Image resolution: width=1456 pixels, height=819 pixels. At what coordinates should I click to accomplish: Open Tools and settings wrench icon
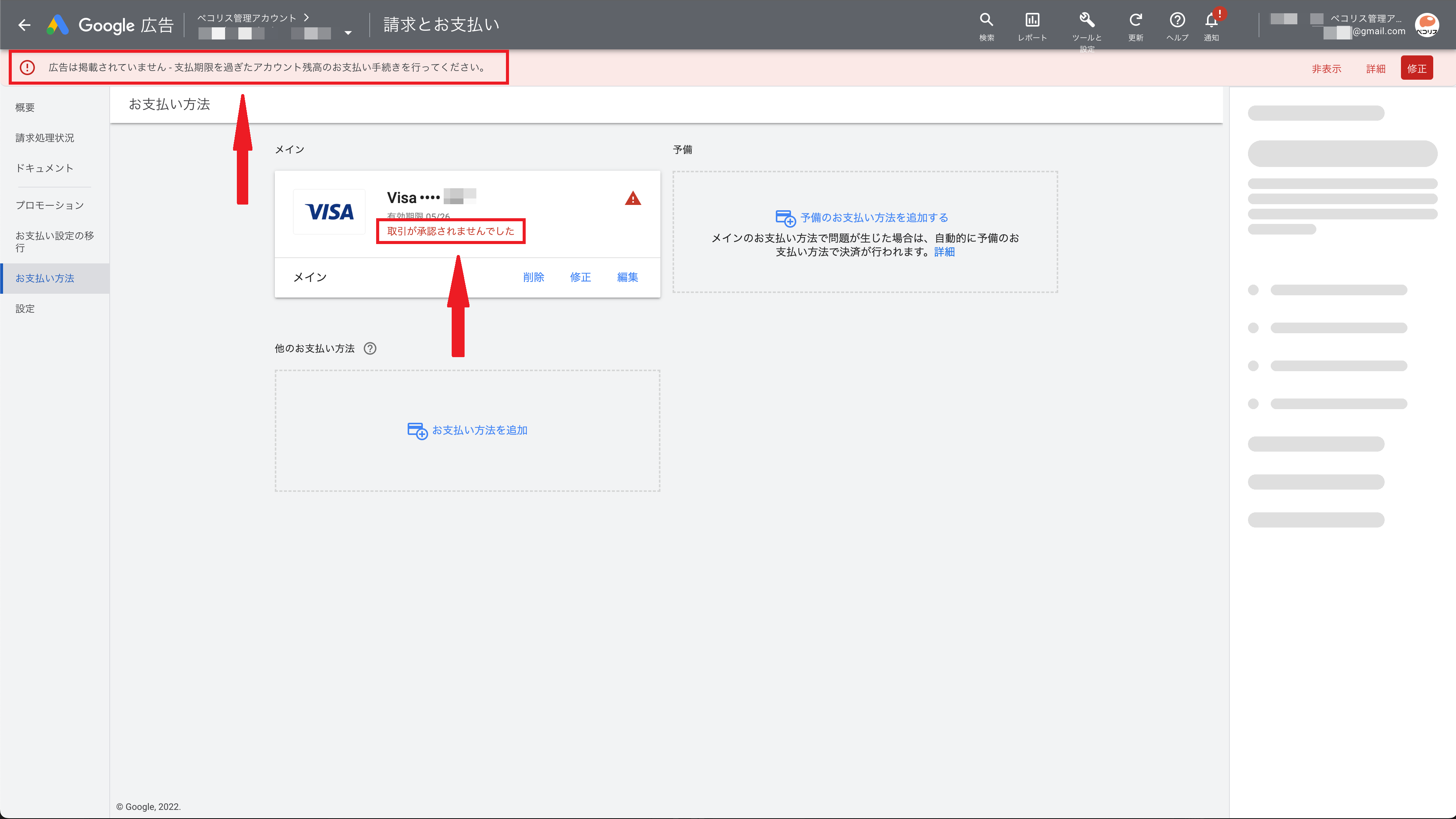click(1086, 20)
